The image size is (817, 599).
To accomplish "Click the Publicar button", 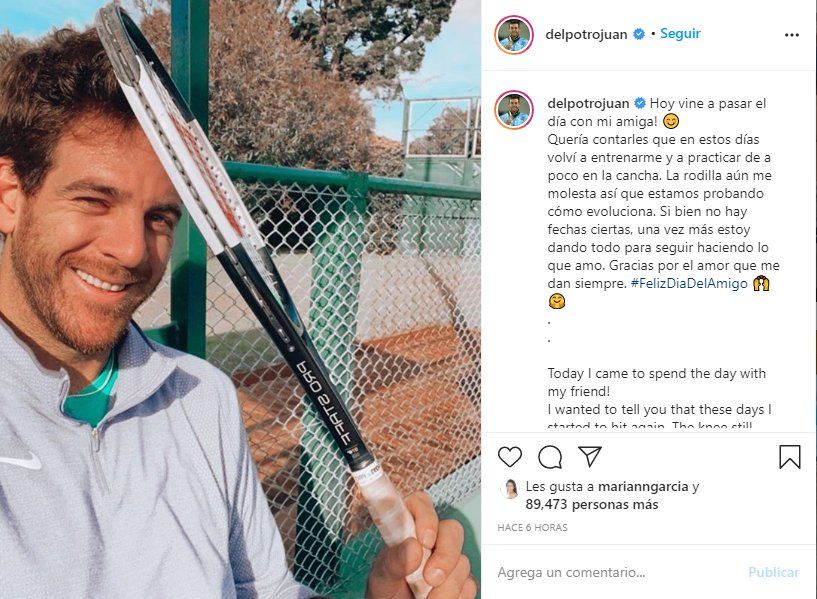I will coord(773,572).
